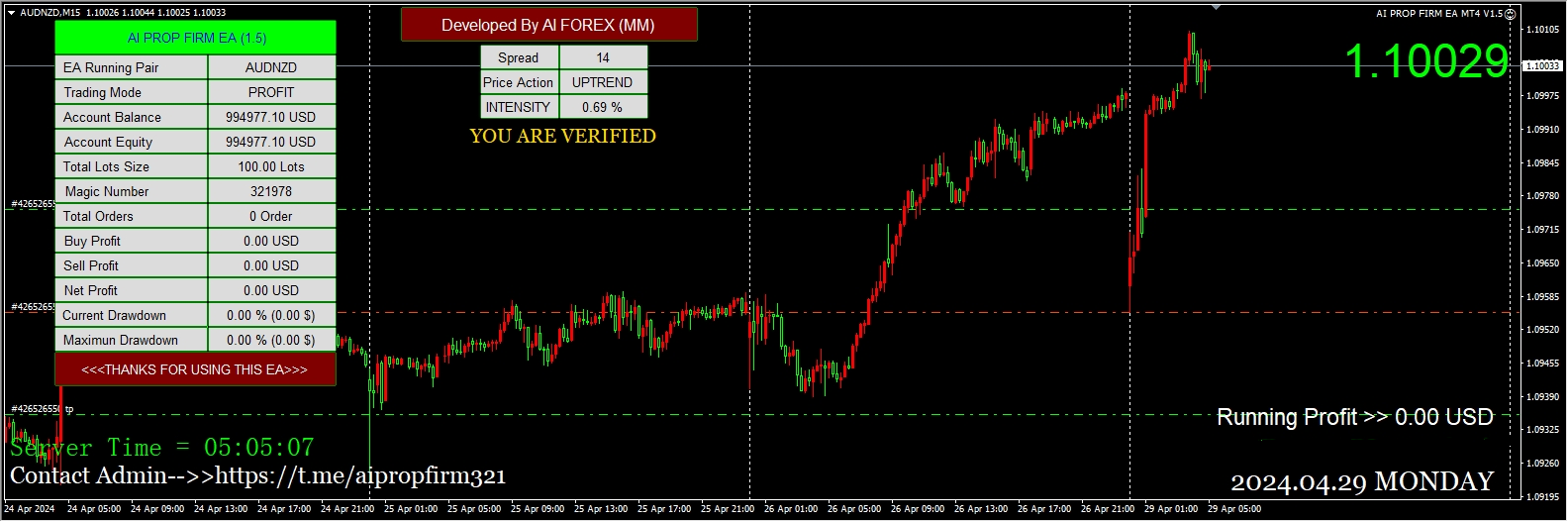1568x522 pixels.
Task: Click the chart shift triangle marker
Action: (1216, 8)
